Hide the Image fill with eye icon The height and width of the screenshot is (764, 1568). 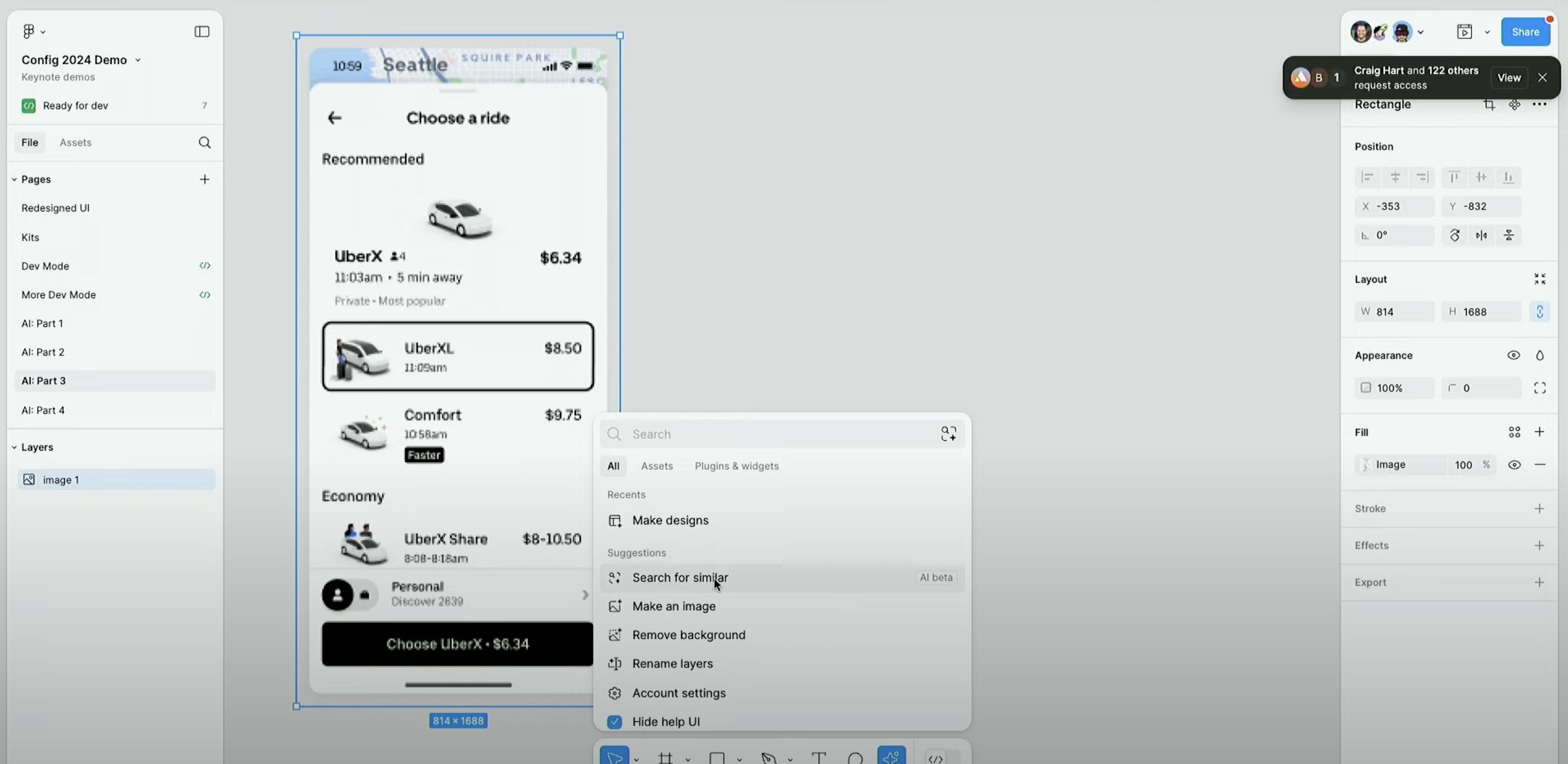coord(1514,465)
